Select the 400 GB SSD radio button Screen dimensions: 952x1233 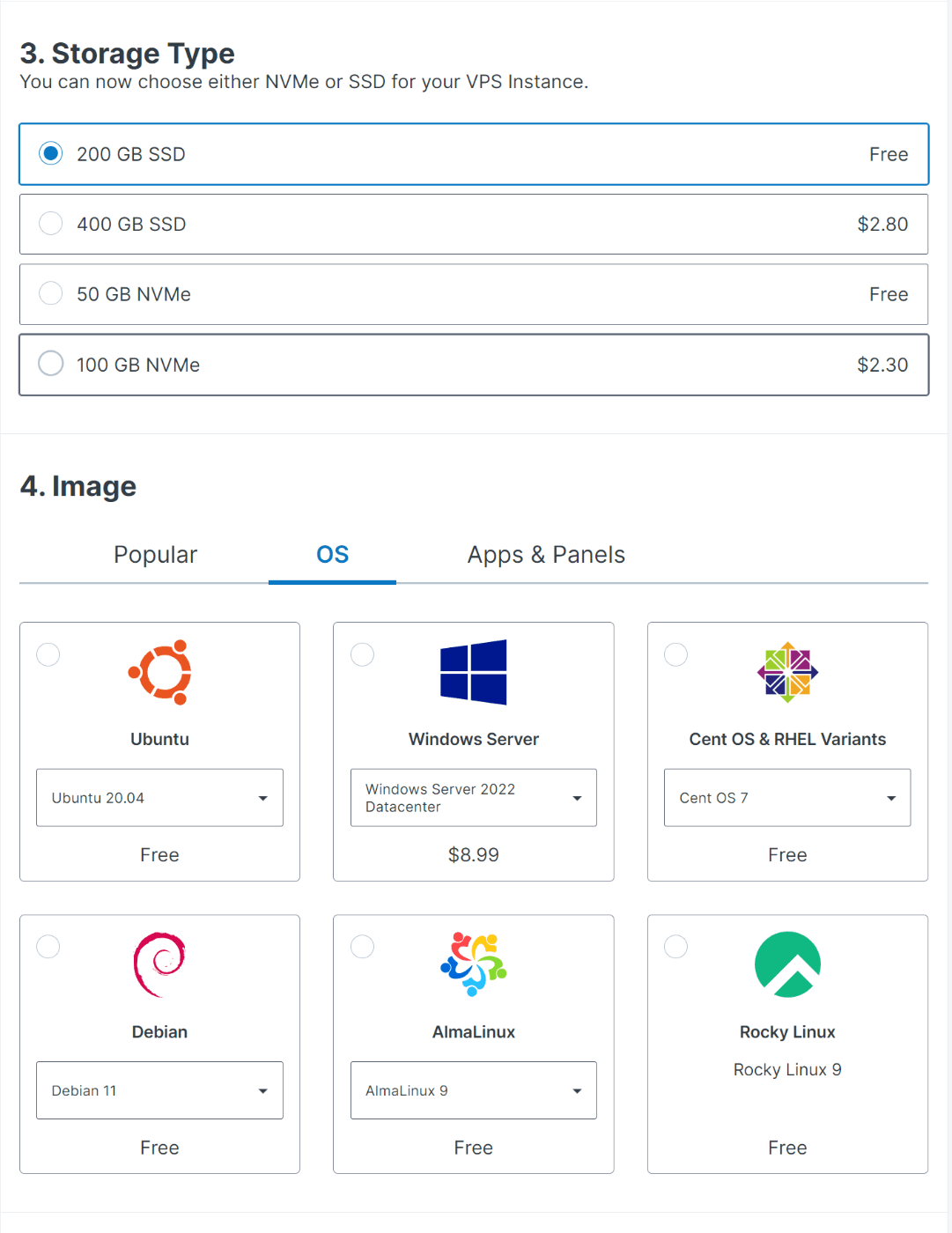click(x=51, y=224)
